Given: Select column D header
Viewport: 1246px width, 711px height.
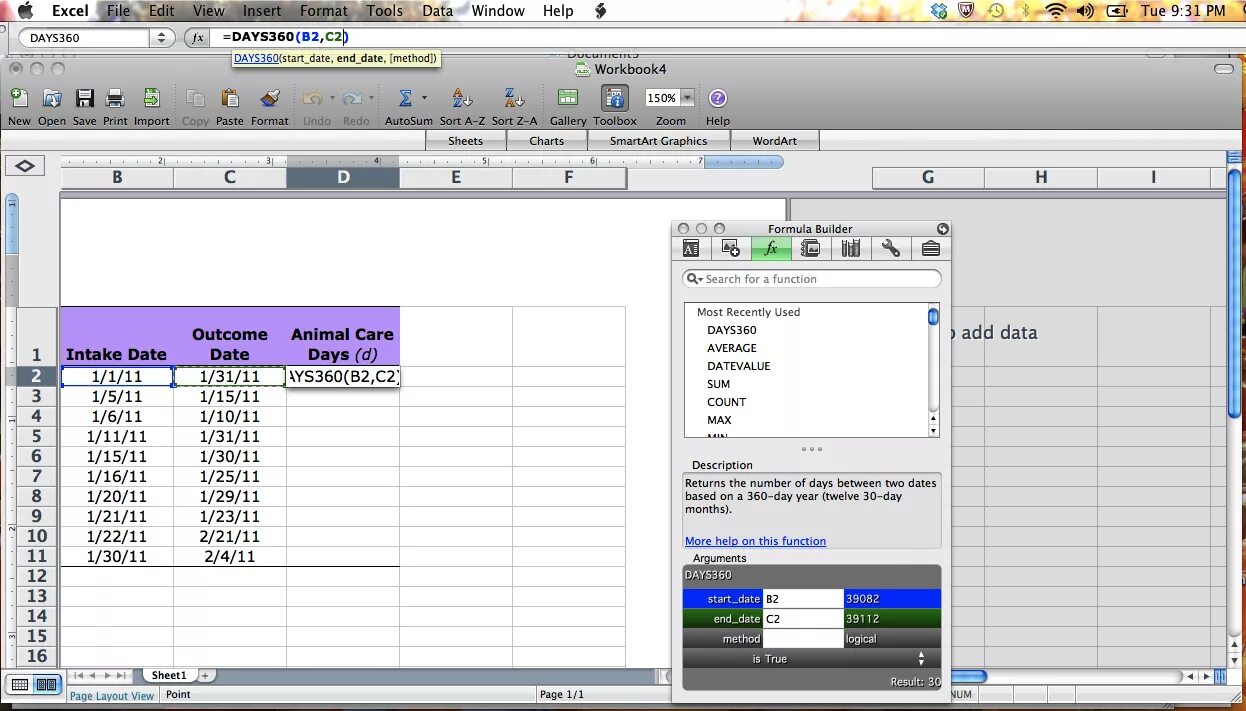Looking at the screenshot, I should click(343, 177).
